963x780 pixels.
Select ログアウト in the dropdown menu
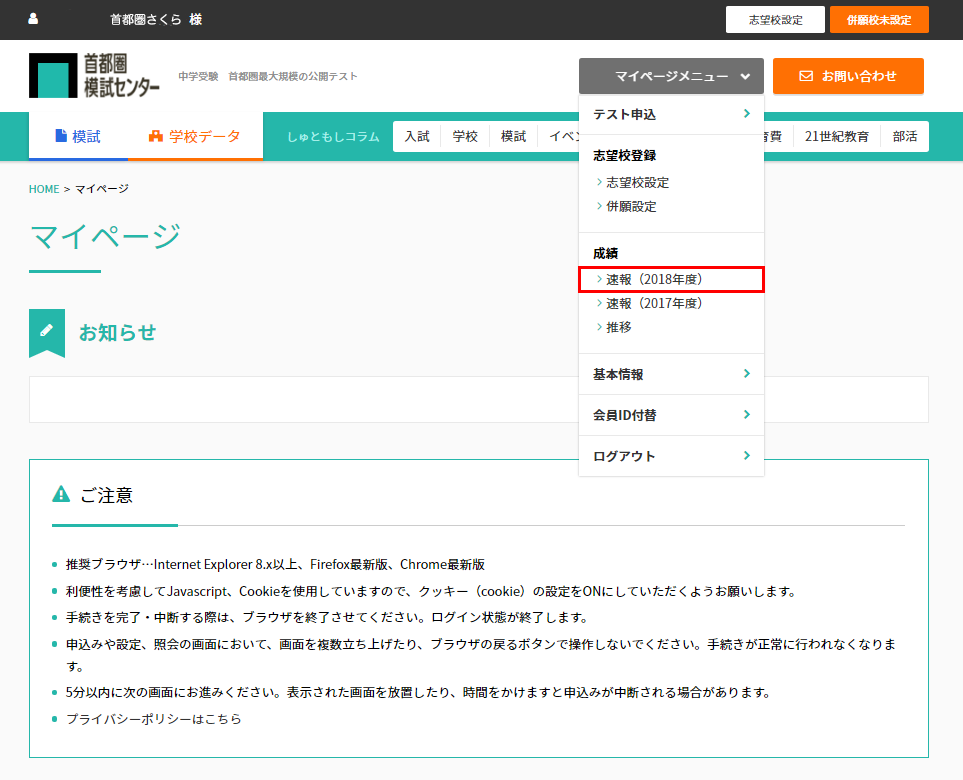[x=671, y=456]
